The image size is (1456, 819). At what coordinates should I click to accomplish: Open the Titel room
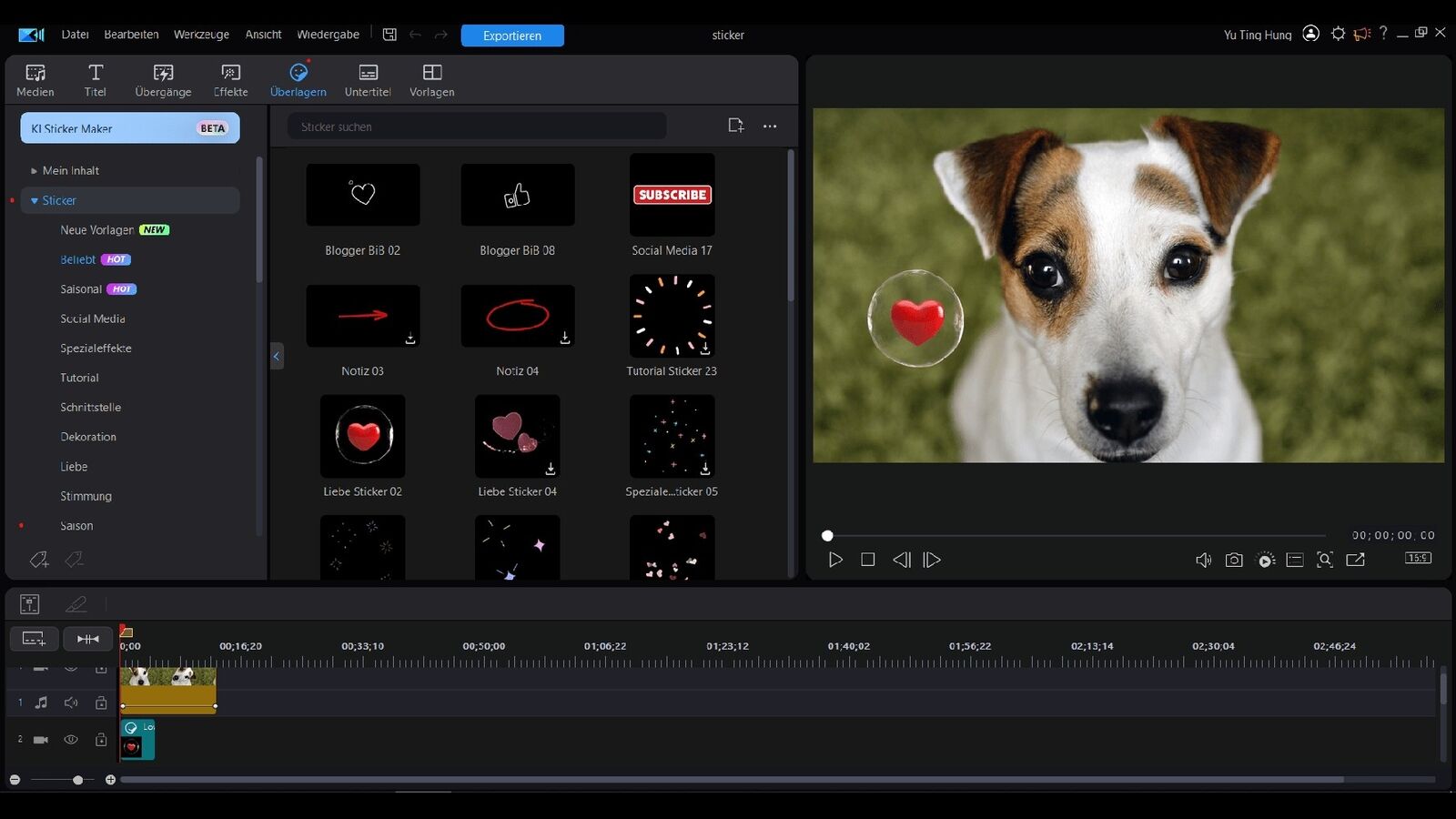[95, 80]
